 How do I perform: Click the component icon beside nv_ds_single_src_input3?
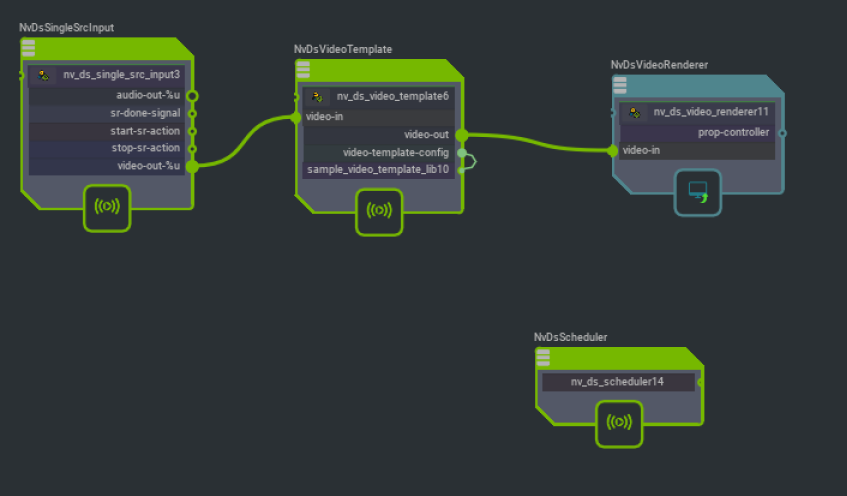click(43, 75)
